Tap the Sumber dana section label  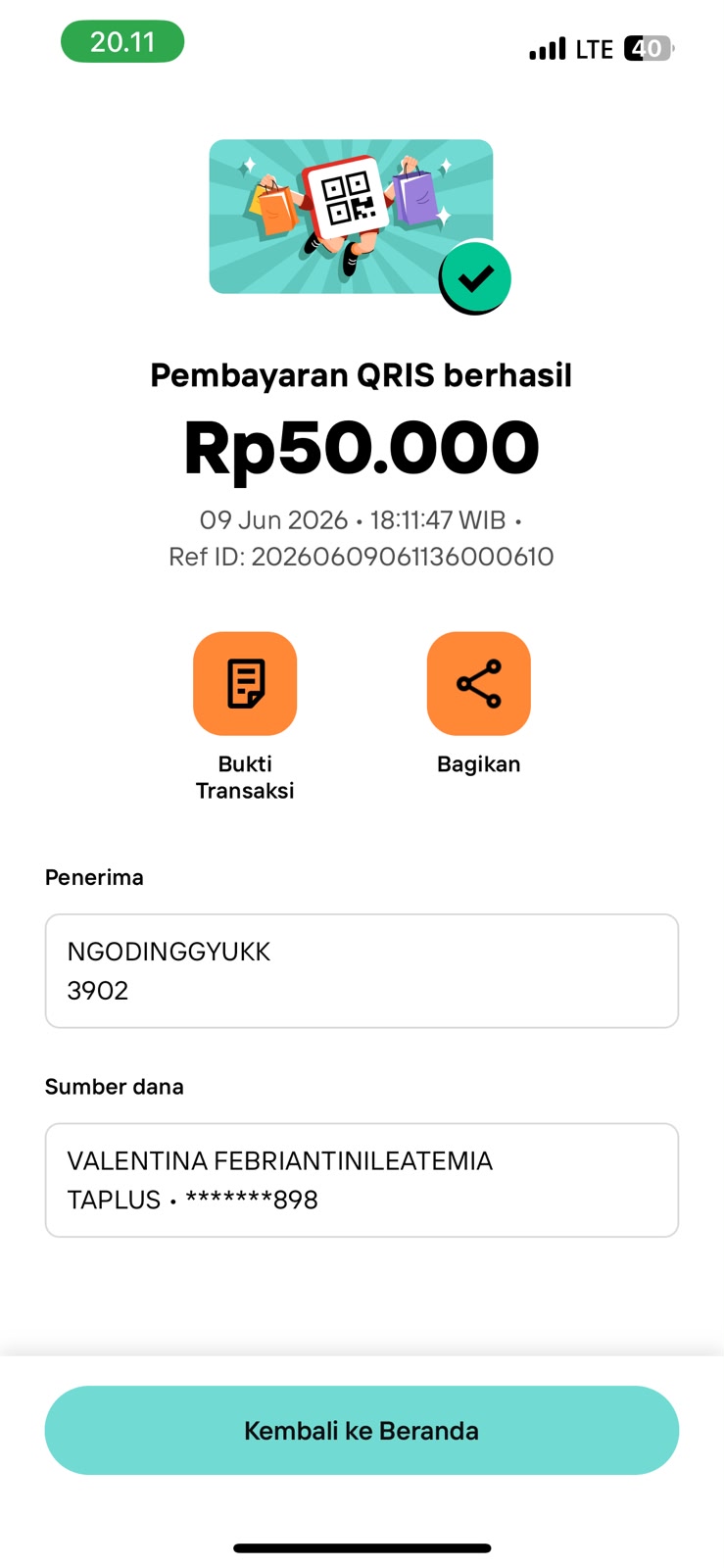[x=115, y=1086]
